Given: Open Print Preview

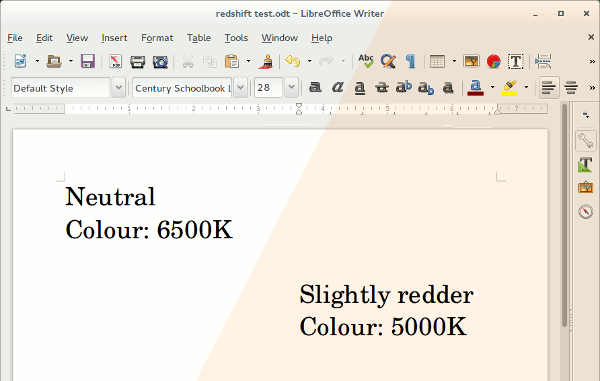Looking at the screenshot, I should [160, 61].
